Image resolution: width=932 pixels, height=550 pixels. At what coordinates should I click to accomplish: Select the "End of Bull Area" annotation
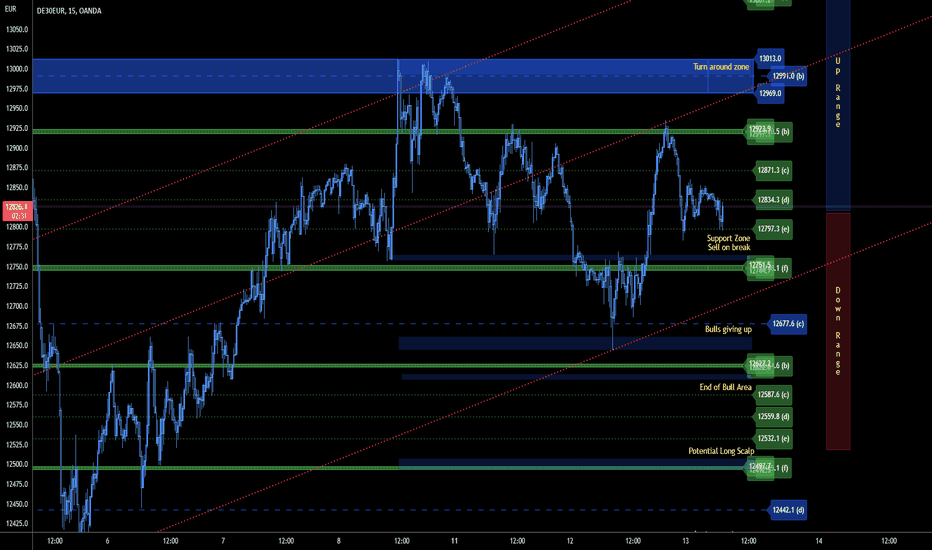pyautogui.click(x=725, y=387)
